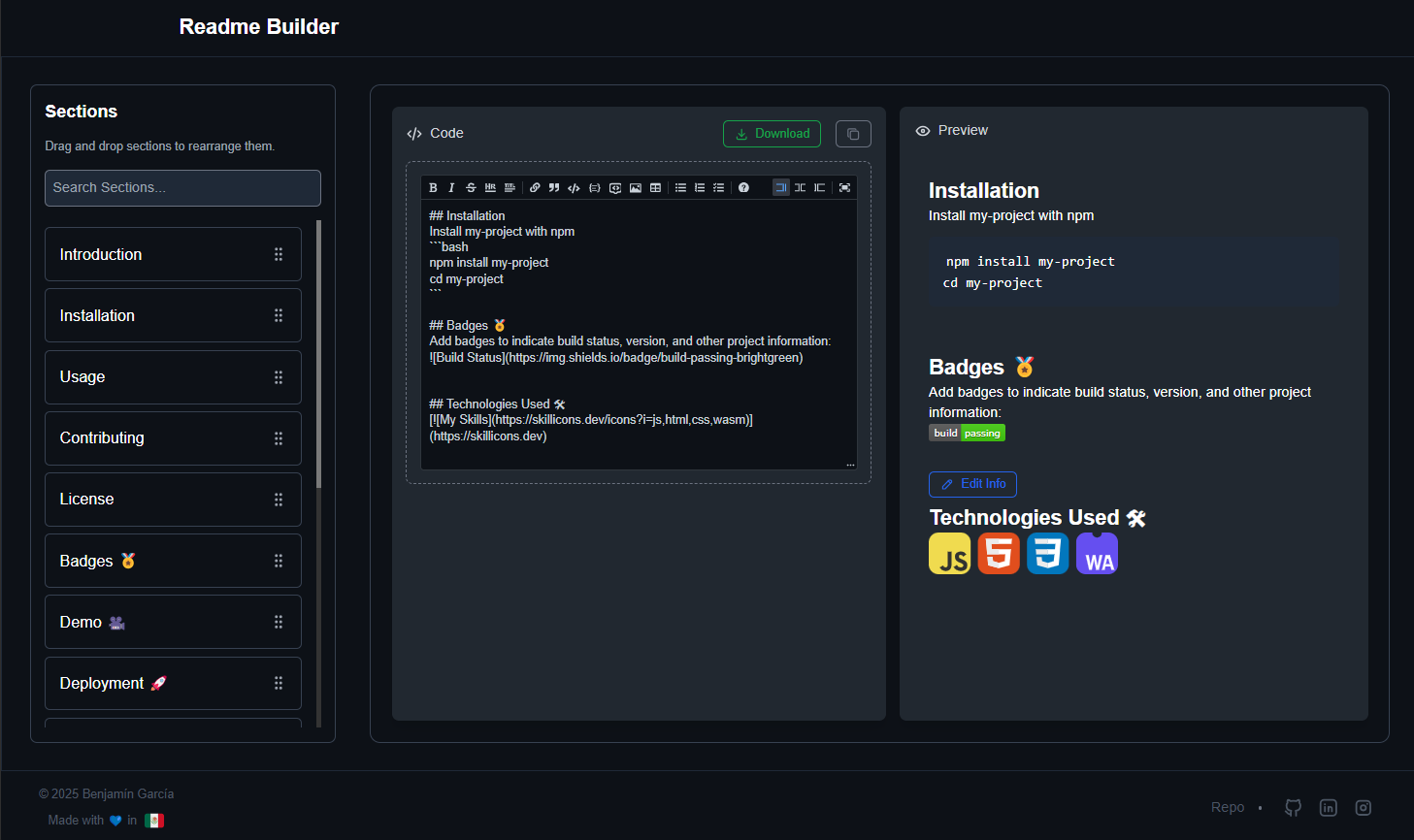Viewport: 1414px width, 840px height.
Task: Insert an image using the picture icon
Action: [636, 188]
